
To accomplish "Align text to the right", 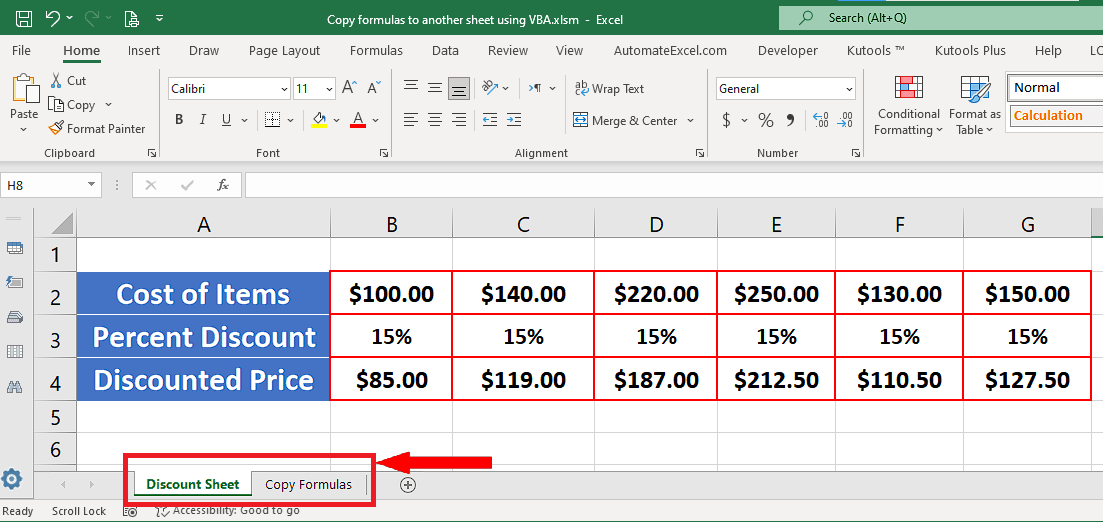I will pos(459,120).
